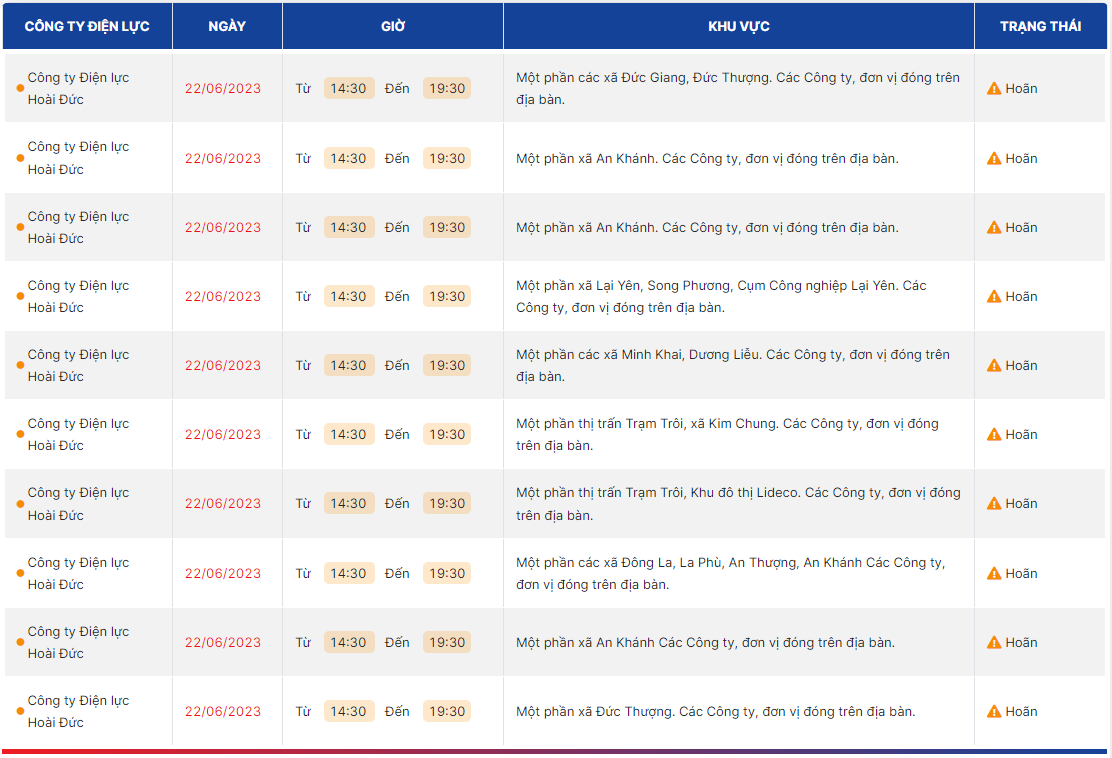Screen dimensions: 1112x758
Task: Click the warning icon in the Đông La row
Action: pos(994,573)
